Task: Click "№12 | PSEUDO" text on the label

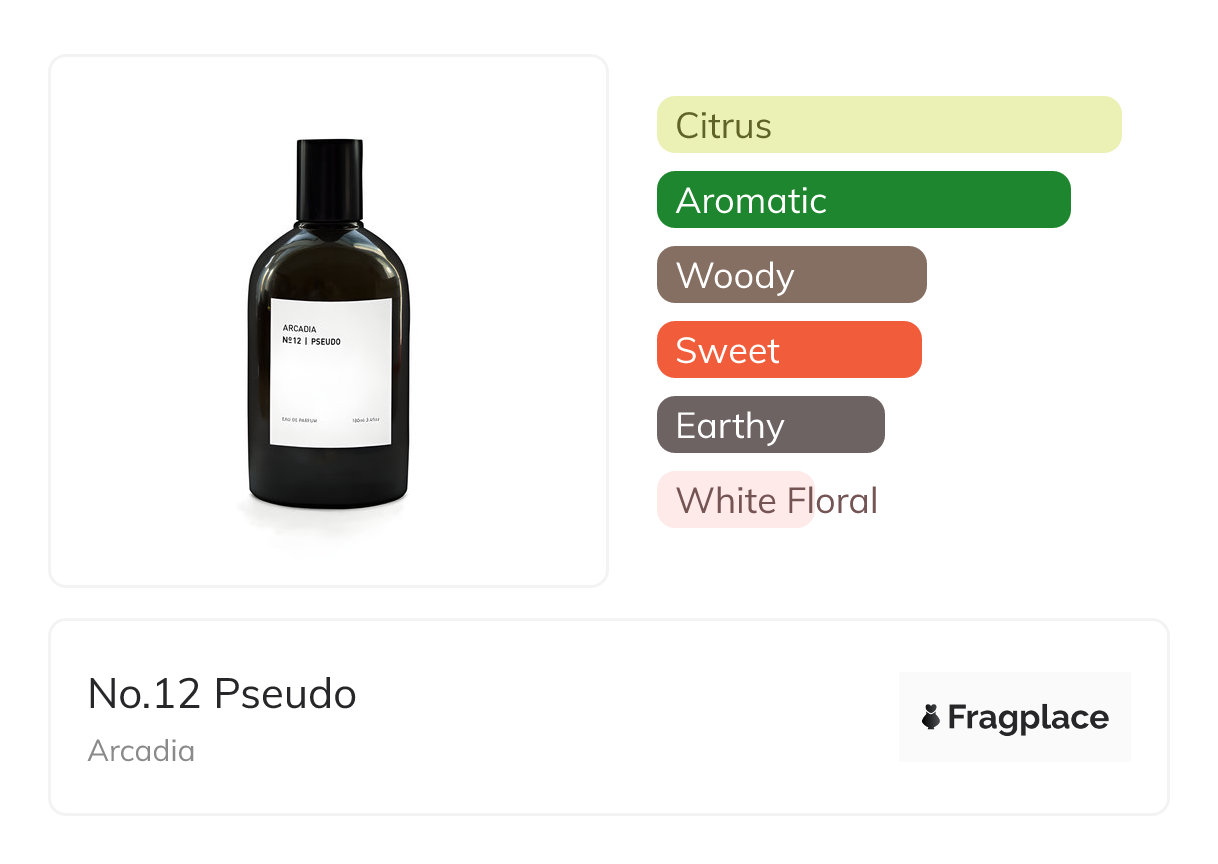Action: (311, 341)
